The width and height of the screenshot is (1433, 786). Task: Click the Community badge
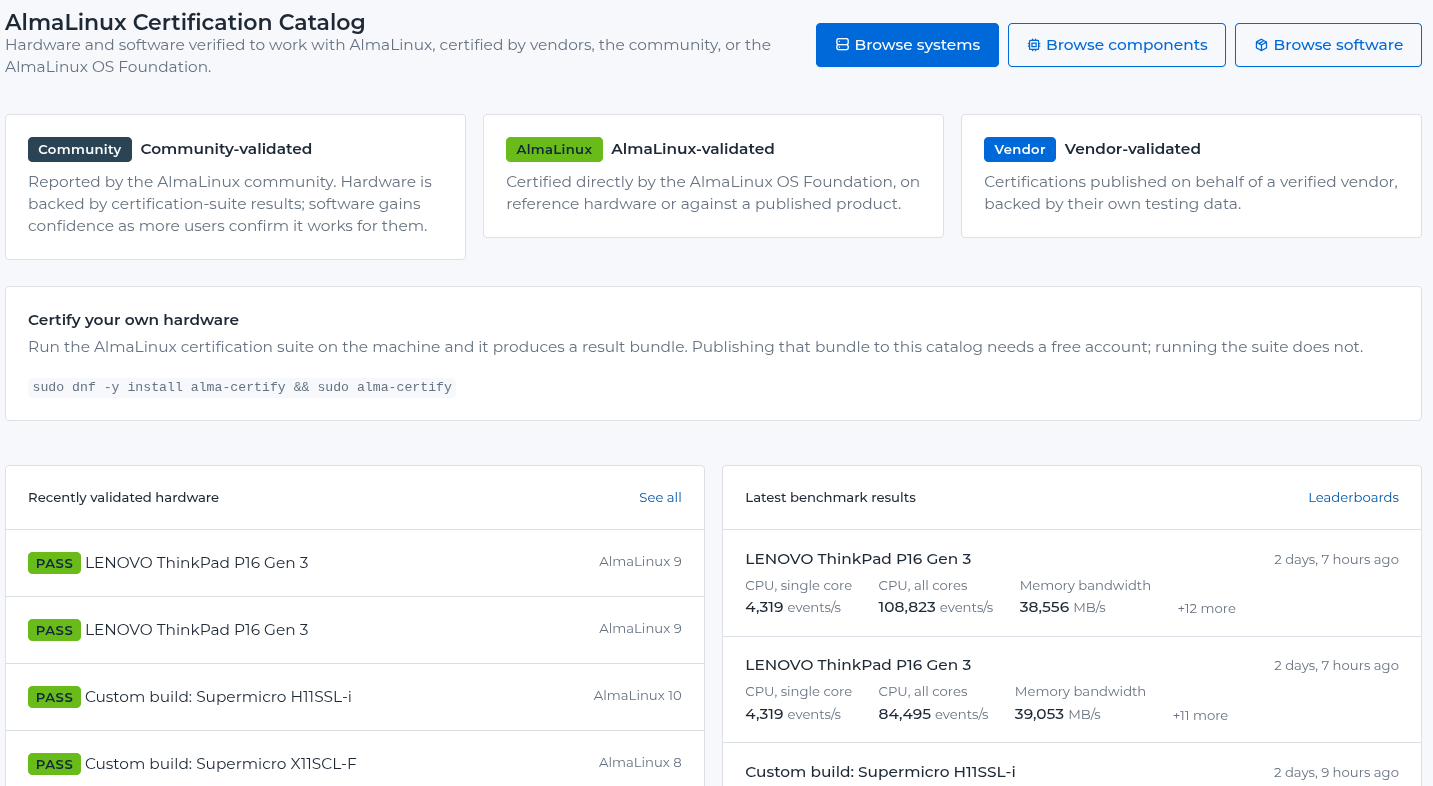coord(80,149)
